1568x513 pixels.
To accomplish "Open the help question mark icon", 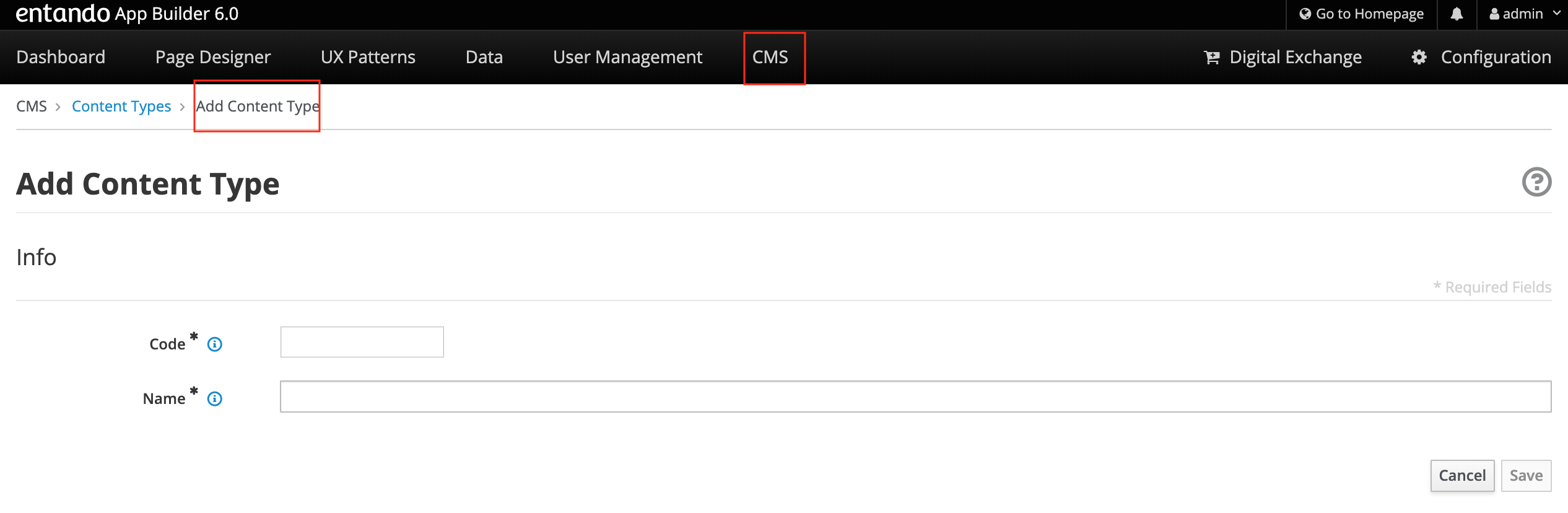I will point(1536,182).
